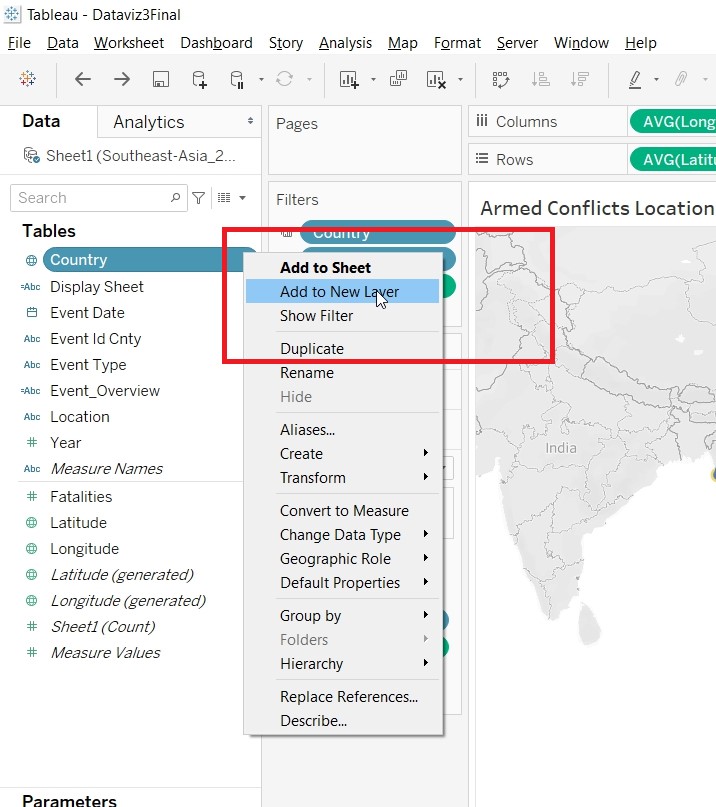This screenshot has width=716, height=807.
Task: Select the Fatalities field
Action: click(81, 497)
